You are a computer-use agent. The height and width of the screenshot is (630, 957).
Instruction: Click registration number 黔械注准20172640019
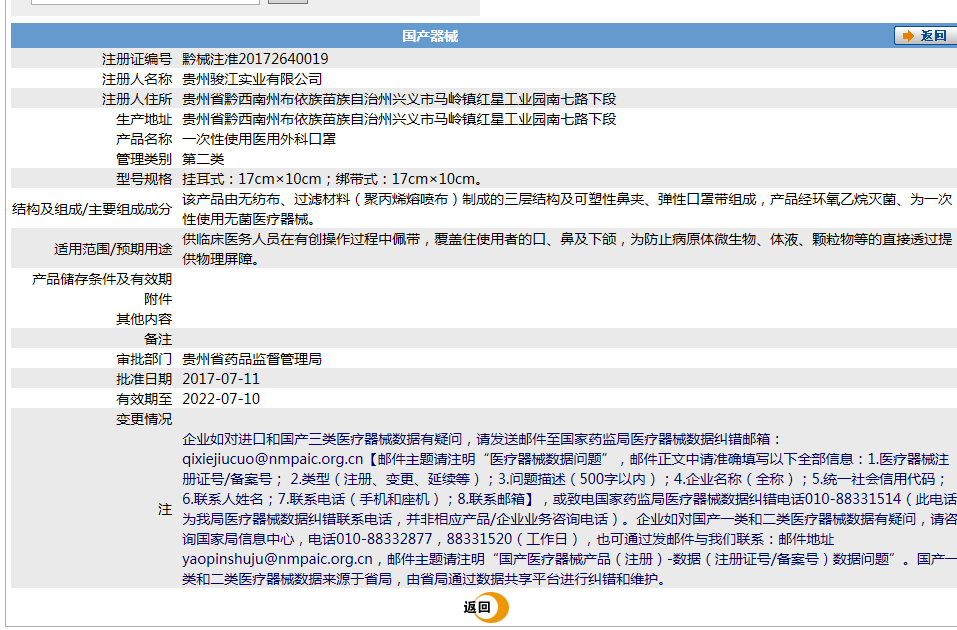pos(255,58)
